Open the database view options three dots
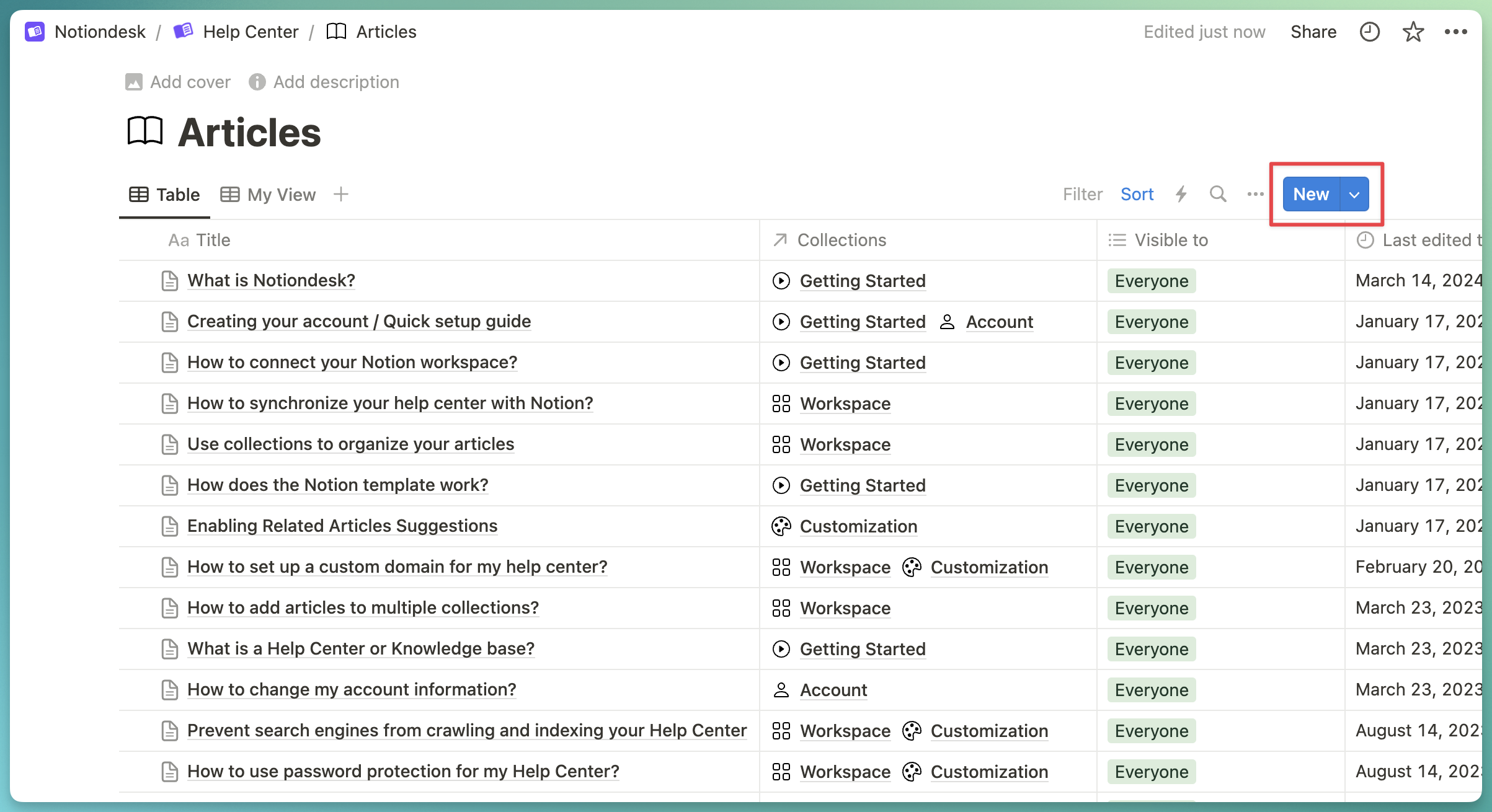 tap(1256, 195)
